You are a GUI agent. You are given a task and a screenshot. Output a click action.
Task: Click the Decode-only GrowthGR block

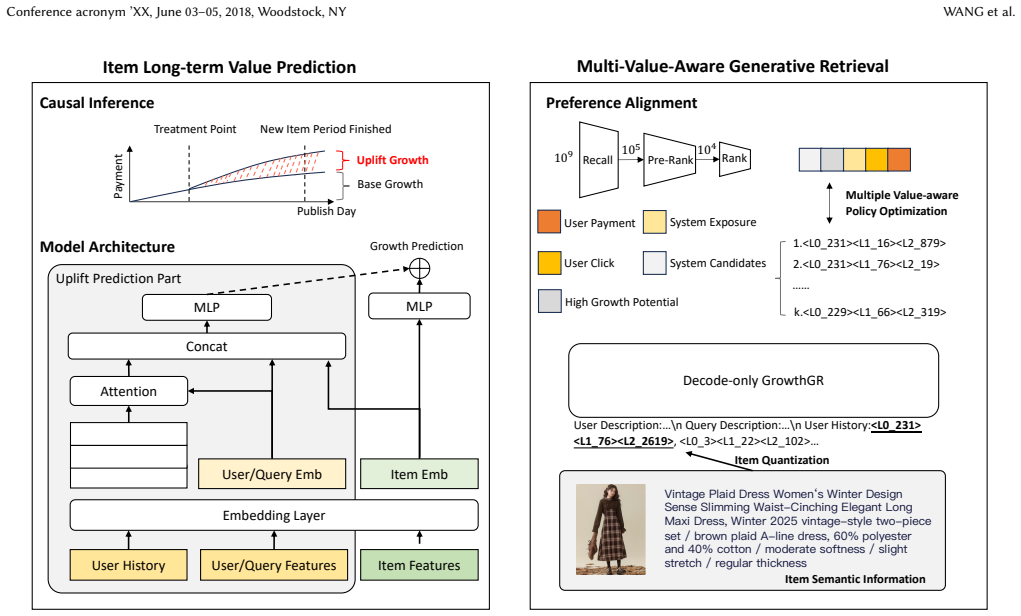coord(753,380)
